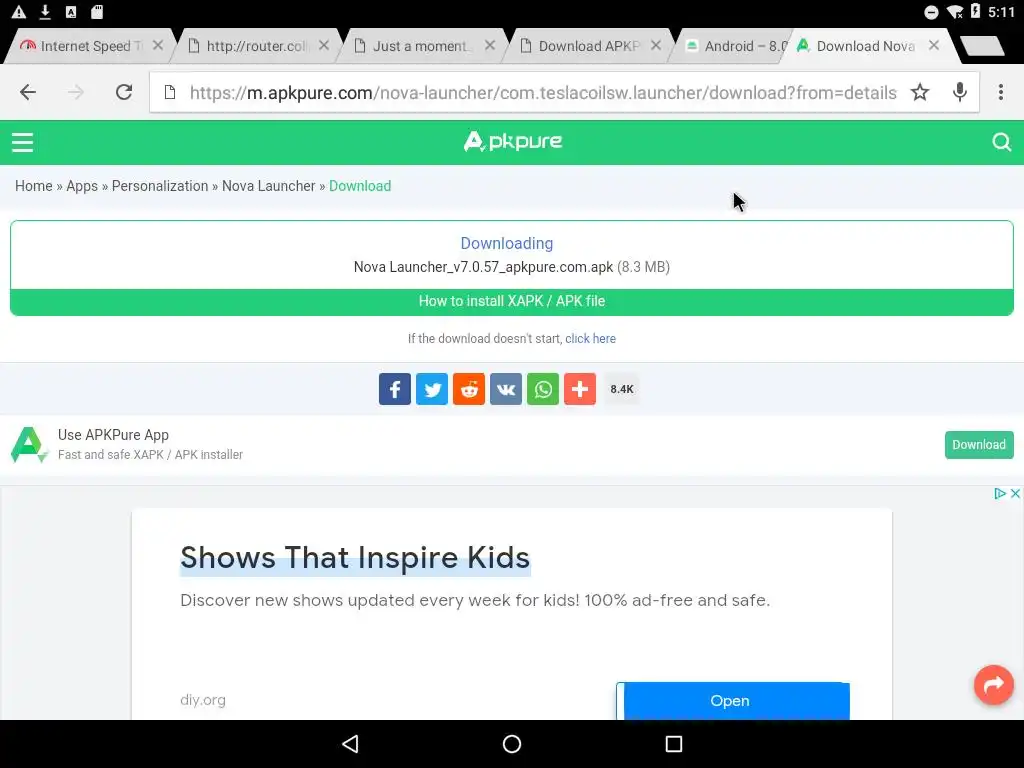This screenshot has height=768, width=1024.
Task: Click the 'Use APKPure App' title
Action: [114, 435]
